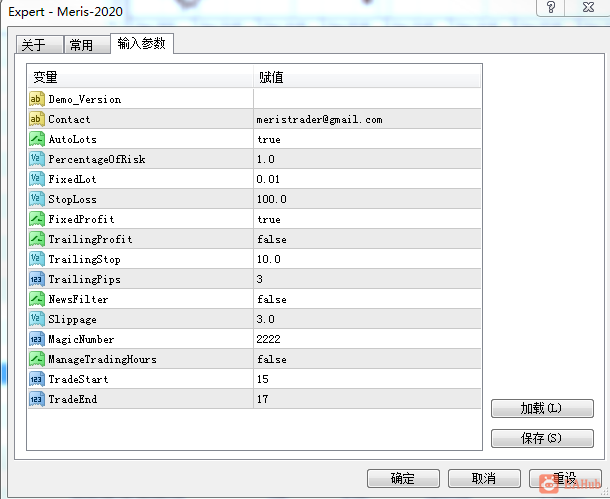Select the ManageTradingHours value false

367,359
